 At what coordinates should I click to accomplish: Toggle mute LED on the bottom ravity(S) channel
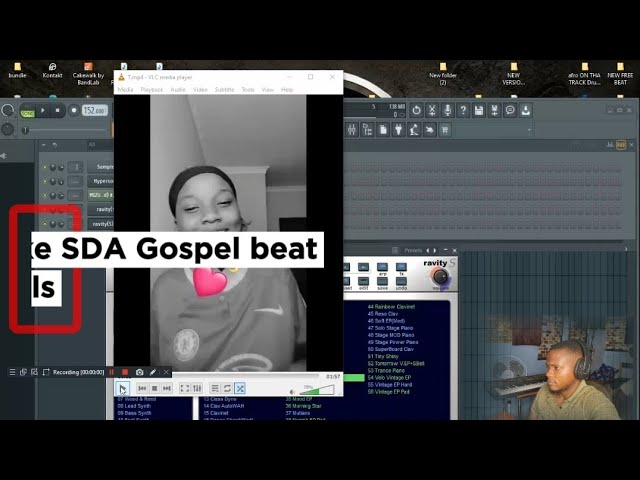pos(45,224)
